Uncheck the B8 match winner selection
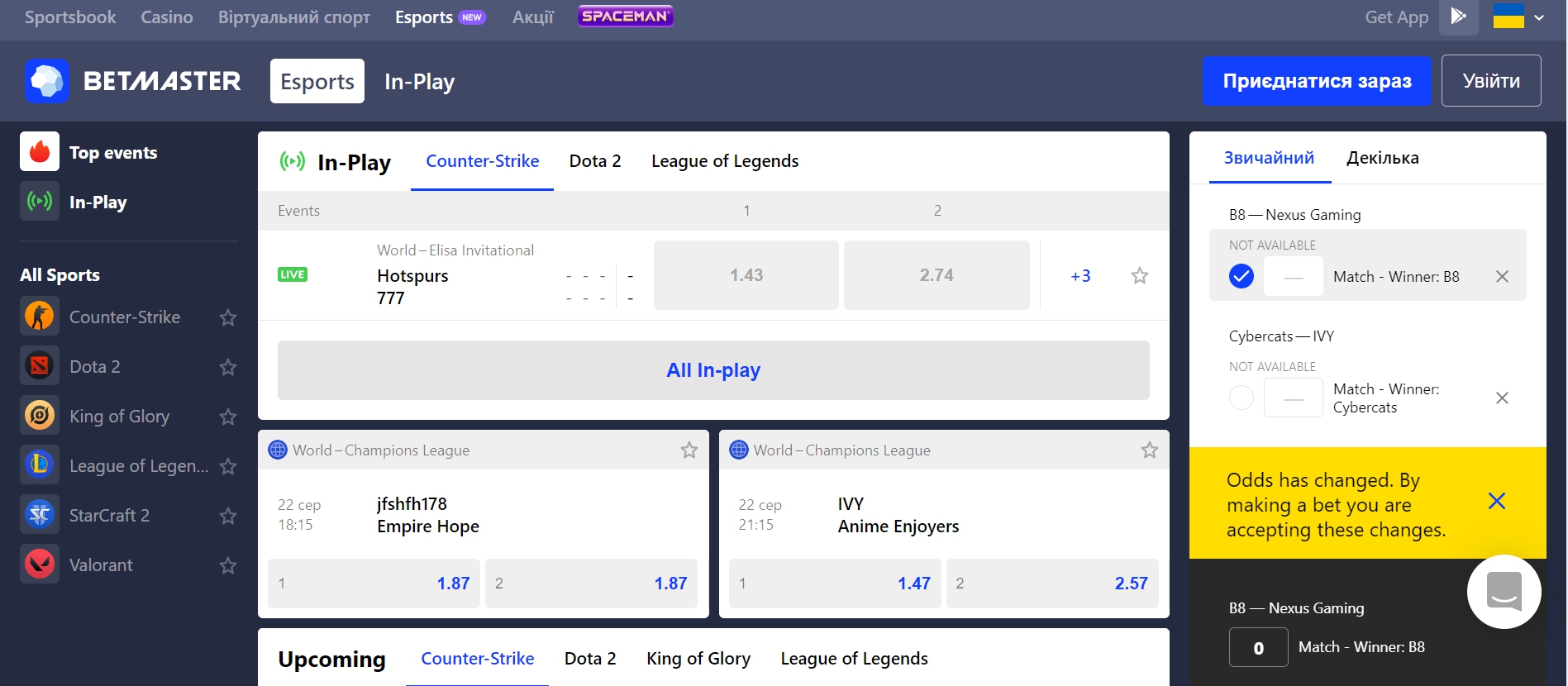Screen dimensions: 1568x686 click(x=1241, y=276)
